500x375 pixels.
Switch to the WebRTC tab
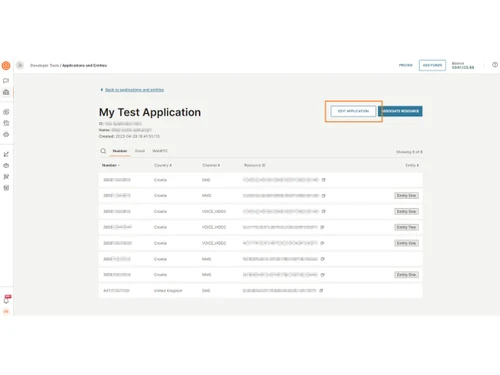click(x=160, y=151)
